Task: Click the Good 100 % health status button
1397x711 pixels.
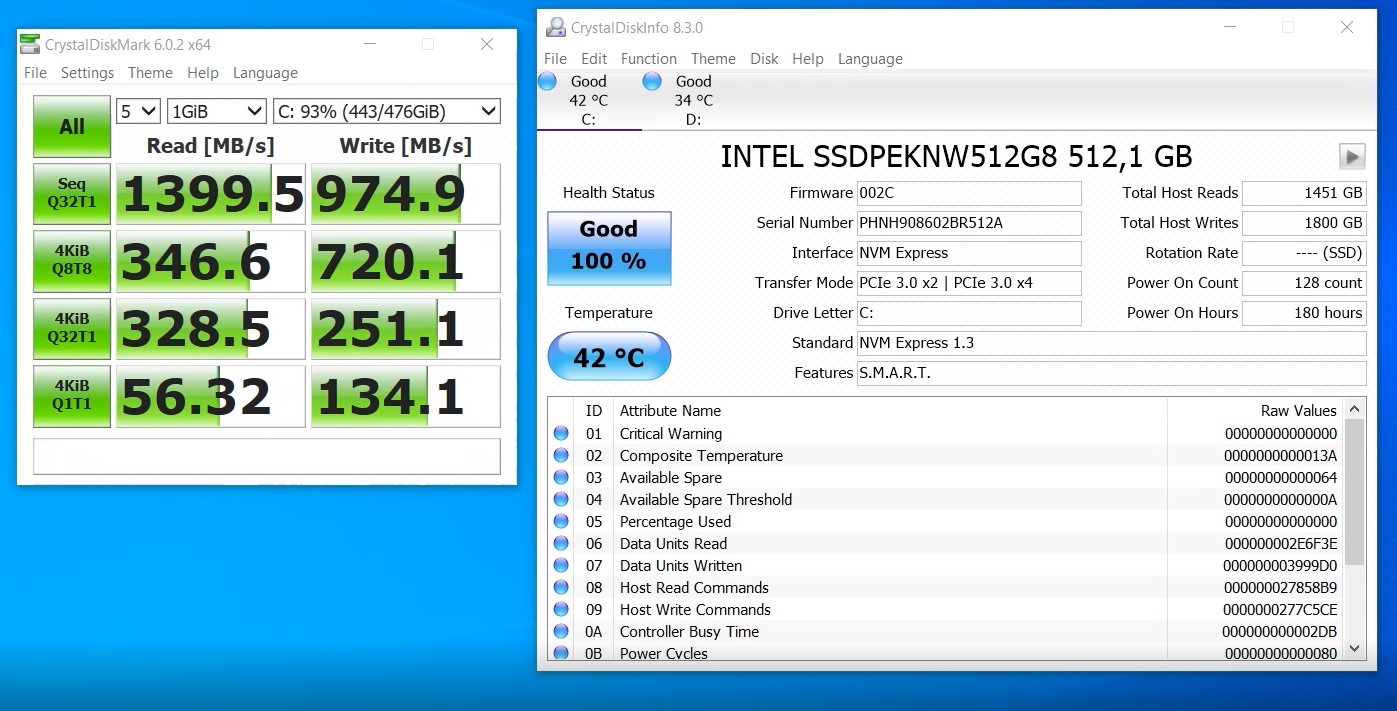Action: coord(609,248)
